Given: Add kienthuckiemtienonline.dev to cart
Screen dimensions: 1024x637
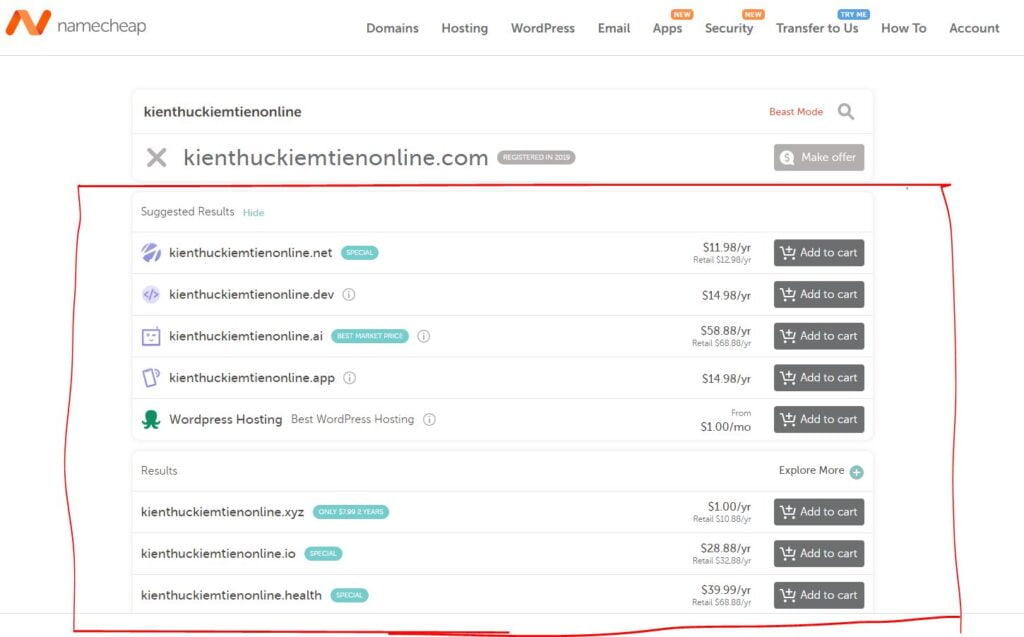Looking at the screenshot, I should click(819, 295).
